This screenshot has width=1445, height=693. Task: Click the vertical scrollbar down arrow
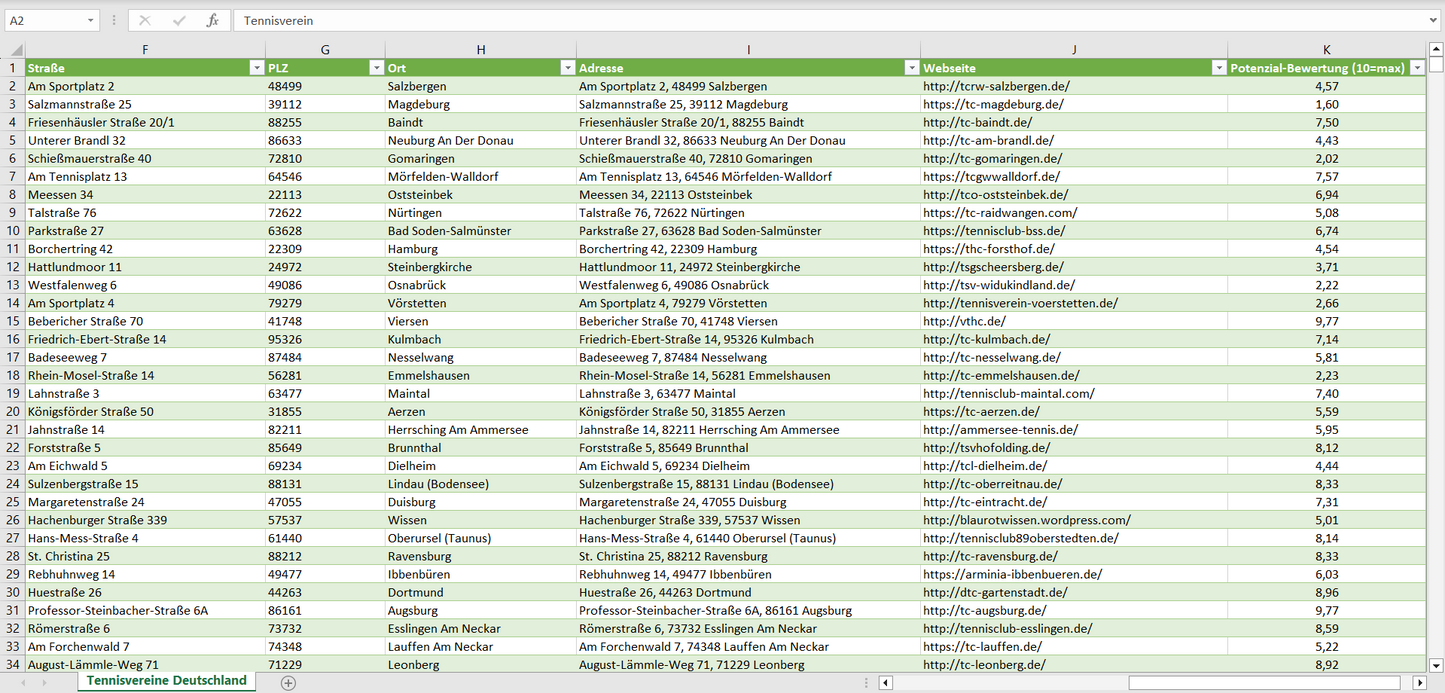pos(1436,664)
